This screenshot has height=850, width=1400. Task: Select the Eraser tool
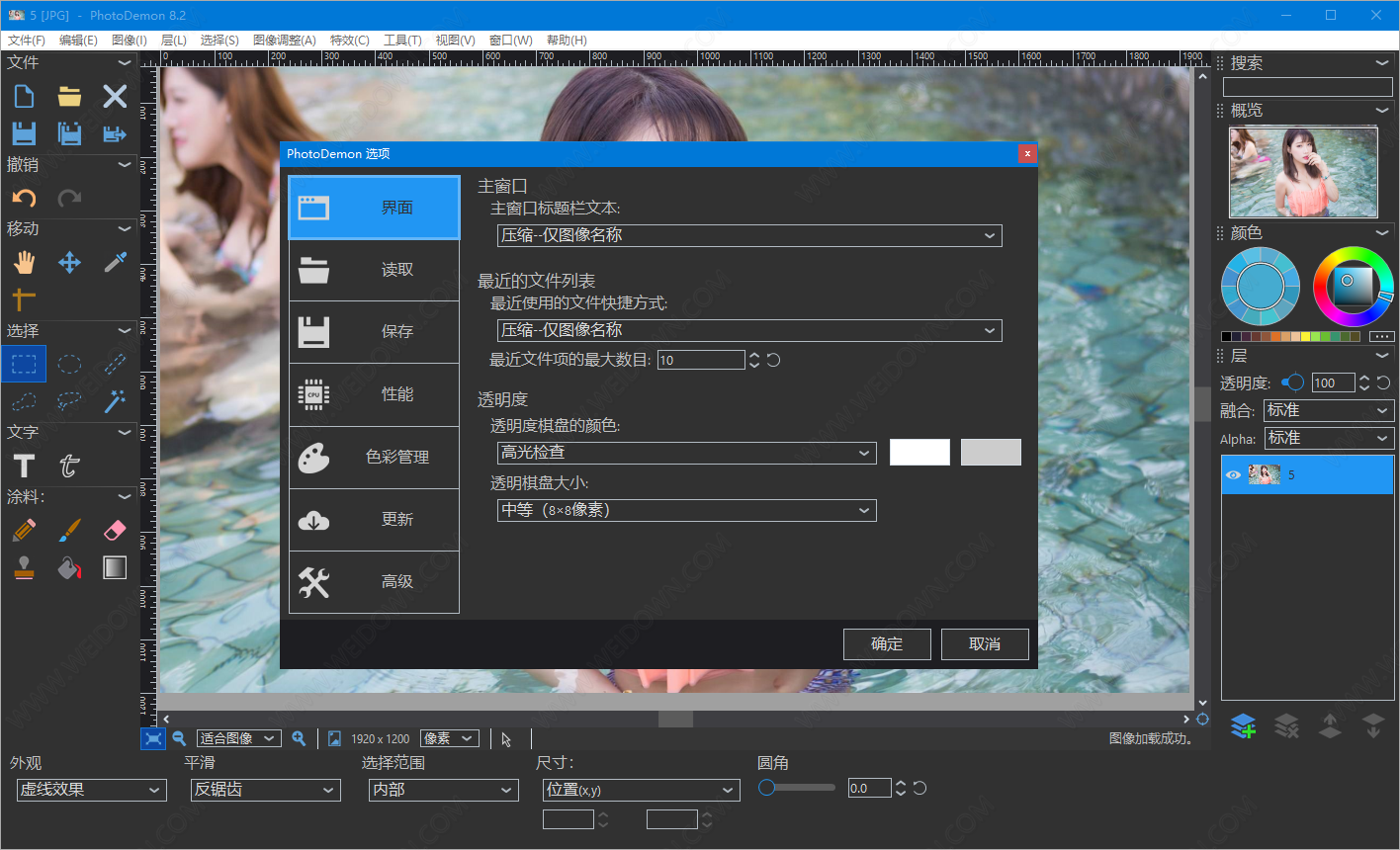tap(115, 530)
